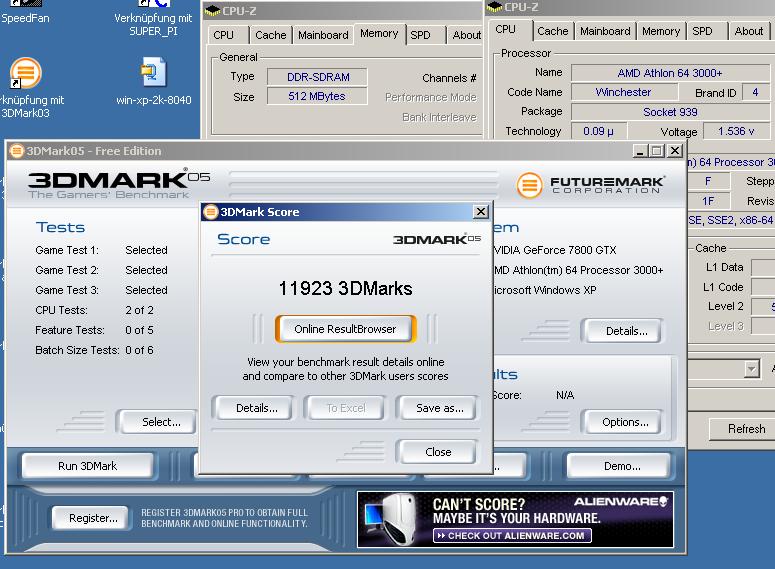Click Feature Tests 0 of 5 value
The height and width of the screenshot is (569, 775).
click(139, 330)
